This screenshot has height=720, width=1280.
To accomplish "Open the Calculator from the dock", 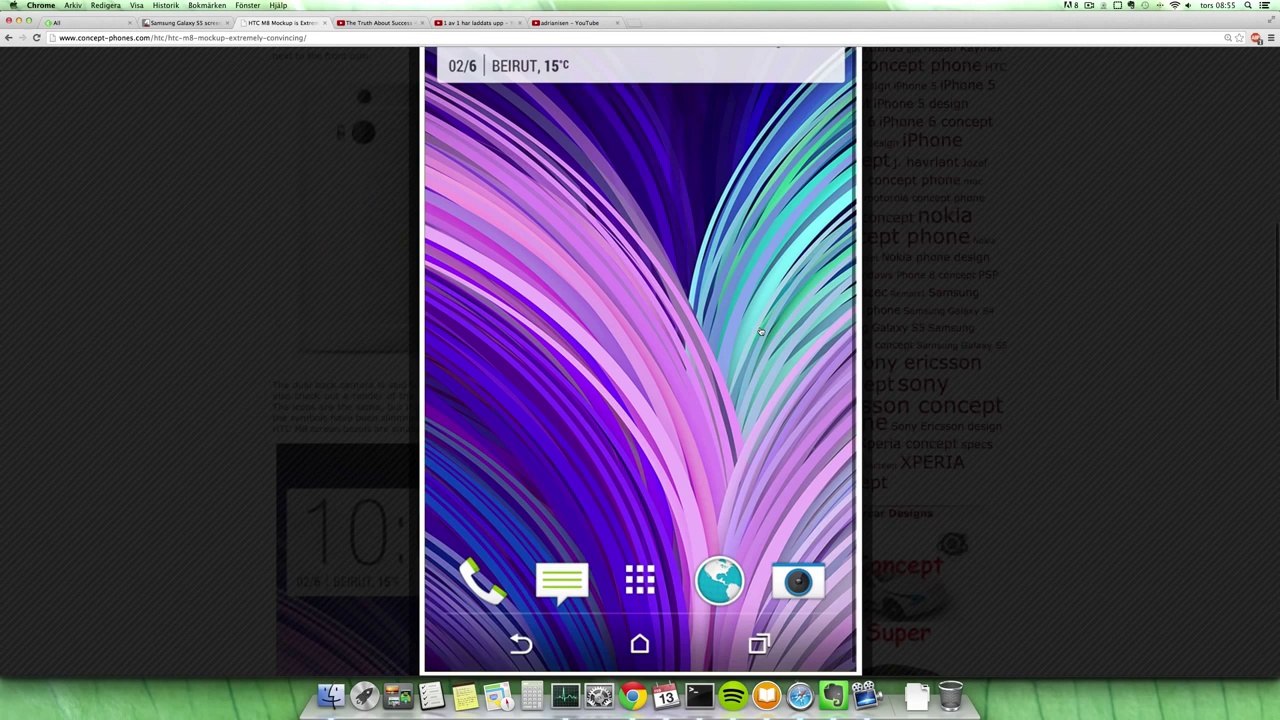I will click(532, 695).
